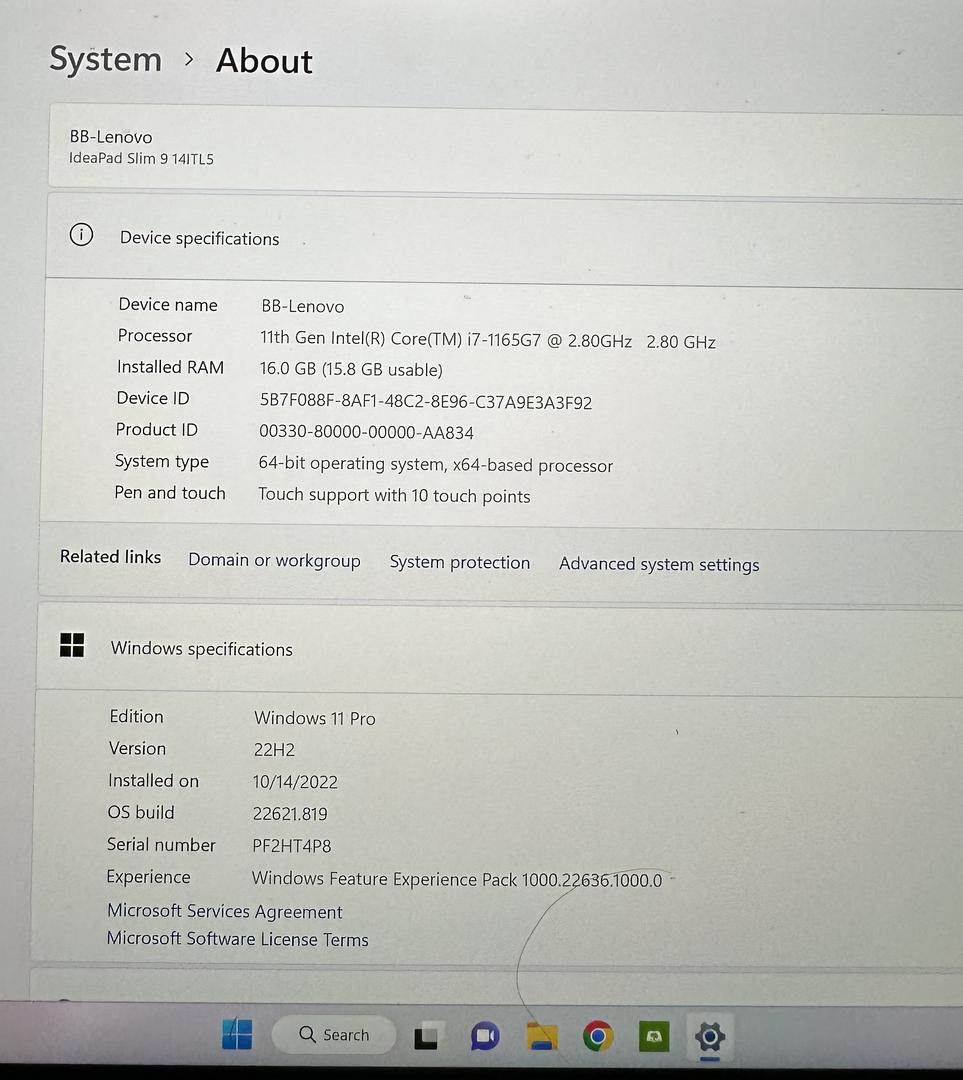
Task: Open File Explorer from the taskbar
Action: pos(541,1036)
